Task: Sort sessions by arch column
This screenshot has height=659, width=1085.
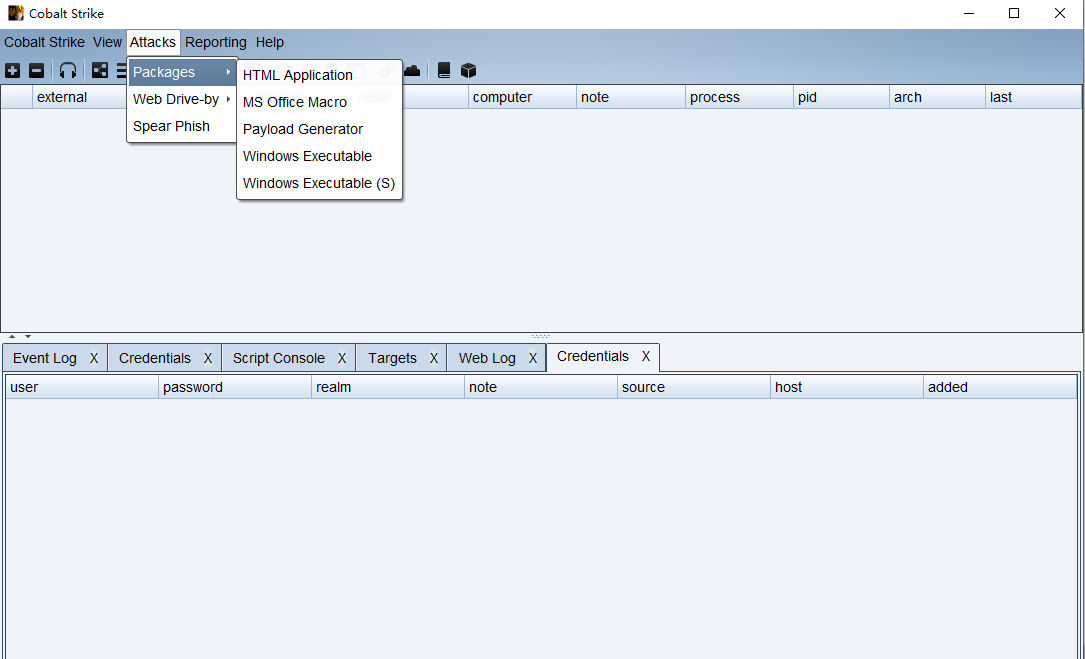Action: (x=938, y=97)
